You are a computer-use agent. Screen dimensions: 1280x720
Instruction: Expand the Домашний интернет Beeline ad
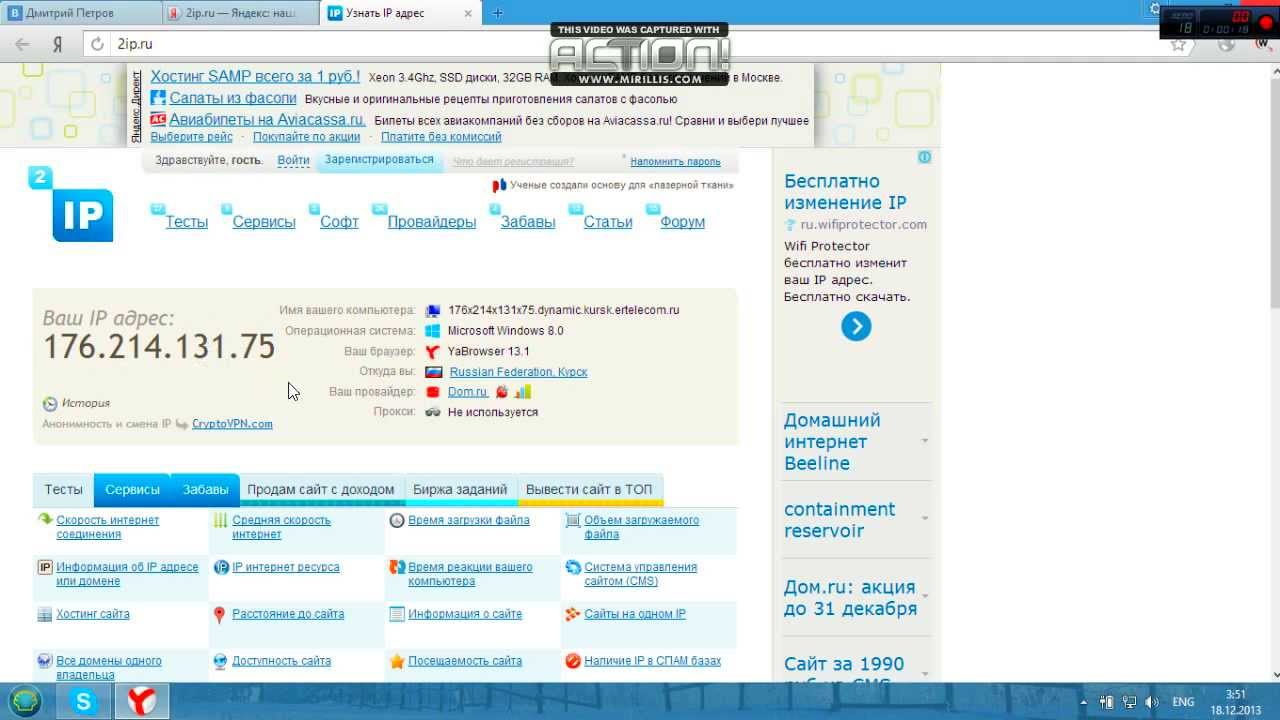pyautogui.click(x=856, y=442)
